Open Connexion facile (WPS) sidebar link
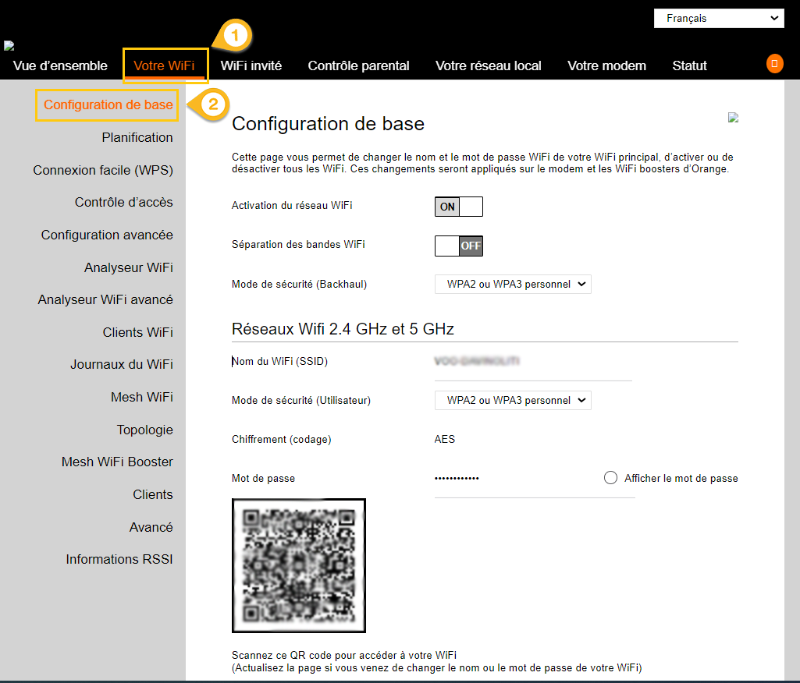Screen dimensions: 800x683 pyautogui.click(x=103, y=170)
